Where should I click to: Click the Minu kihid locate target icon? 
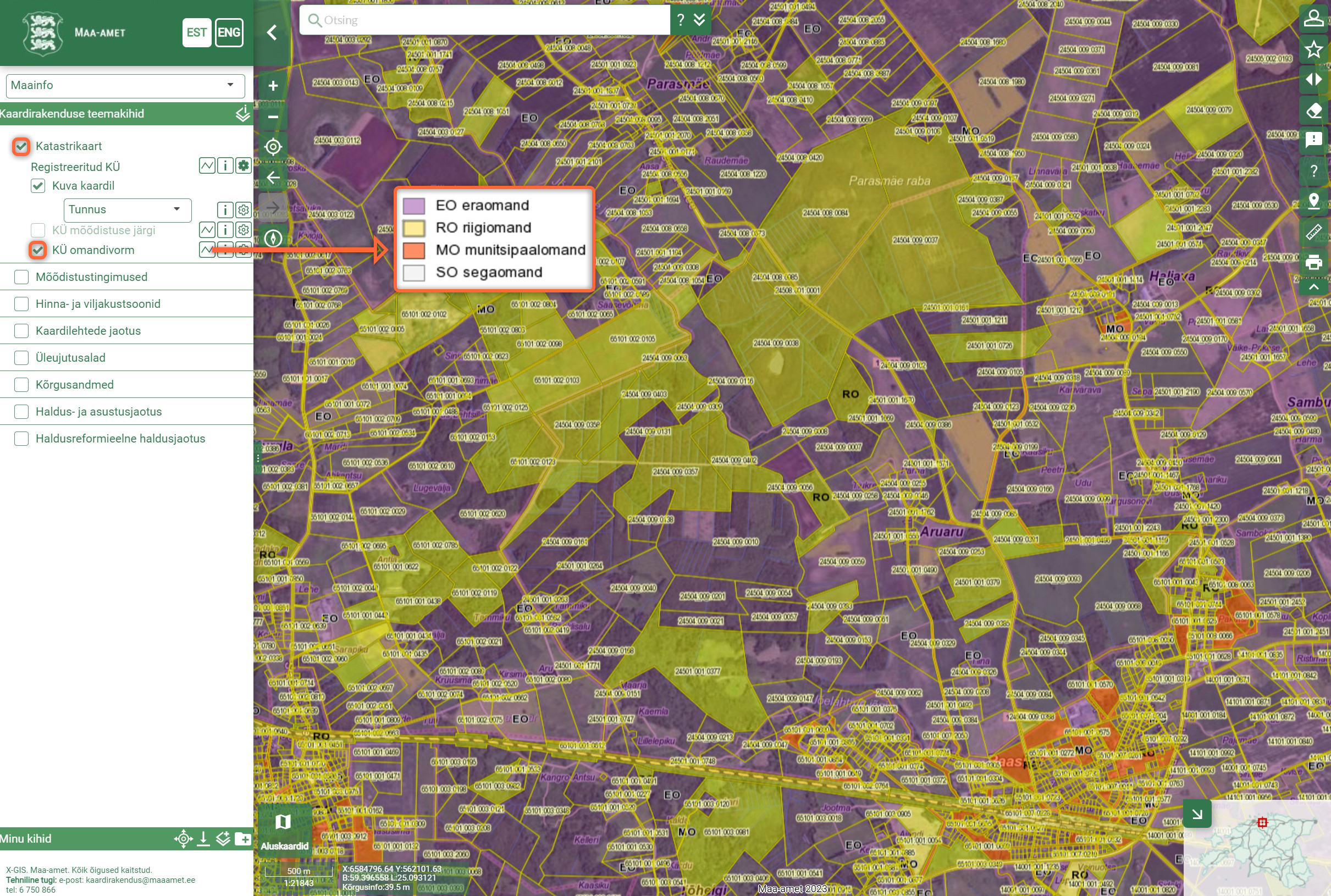pyautogui.click(x=184, y=839)
